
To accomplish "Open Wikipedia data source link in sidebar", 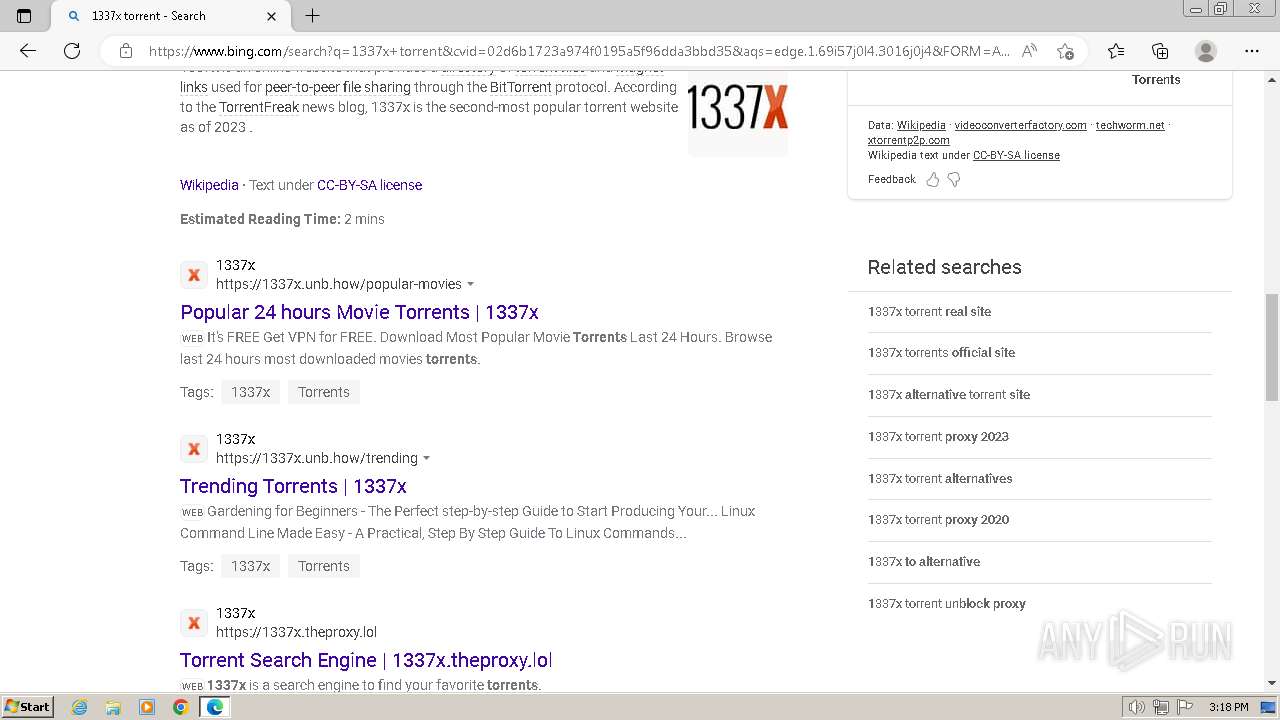I will click(921, 125).
